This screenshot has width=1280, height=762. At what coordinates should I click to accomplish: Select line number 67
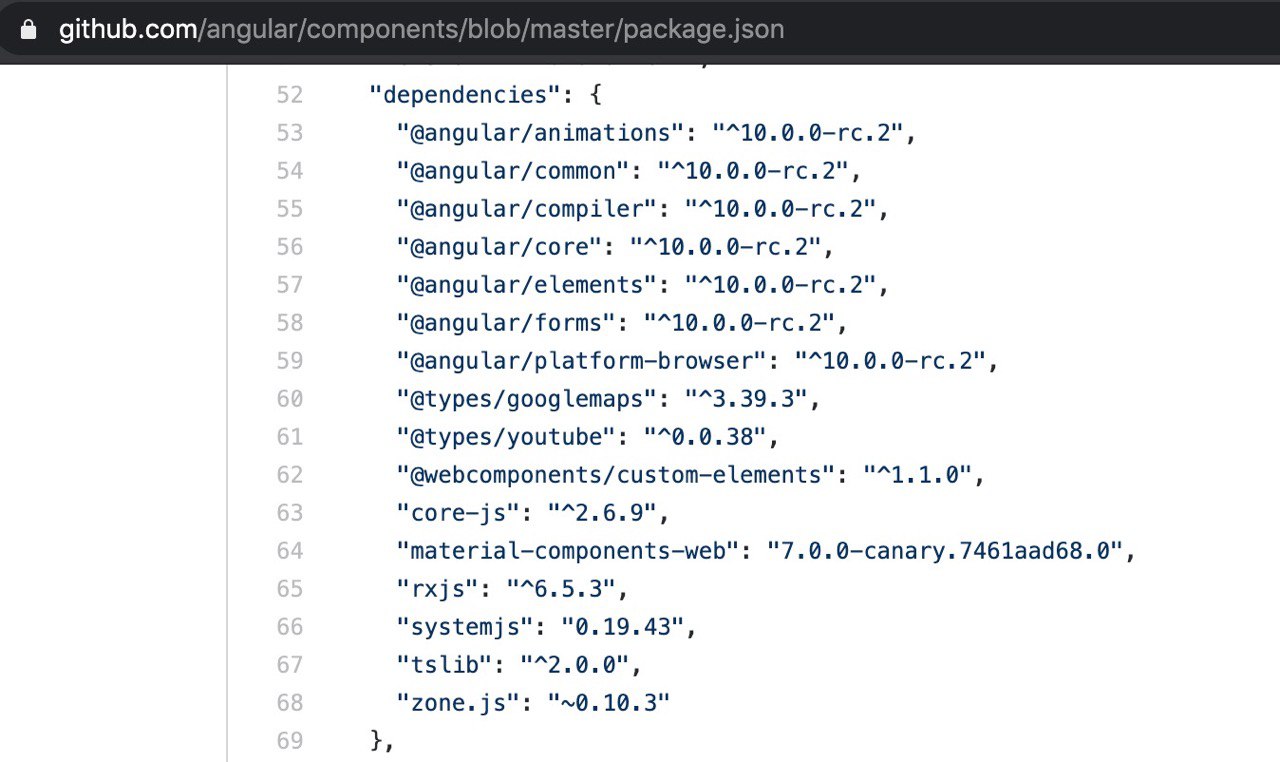tap(290, 665)
